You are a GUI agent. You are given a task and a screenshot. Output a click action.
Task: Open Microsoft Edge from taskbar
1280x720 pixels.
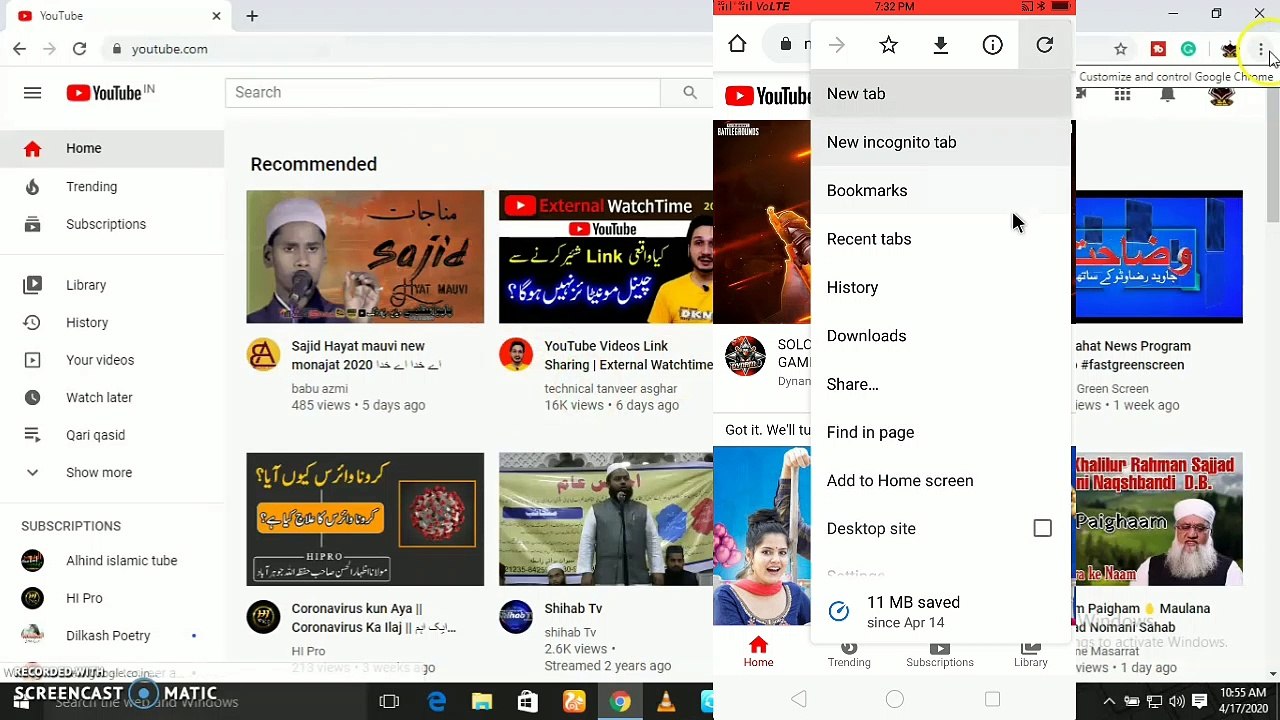[436, 702]
